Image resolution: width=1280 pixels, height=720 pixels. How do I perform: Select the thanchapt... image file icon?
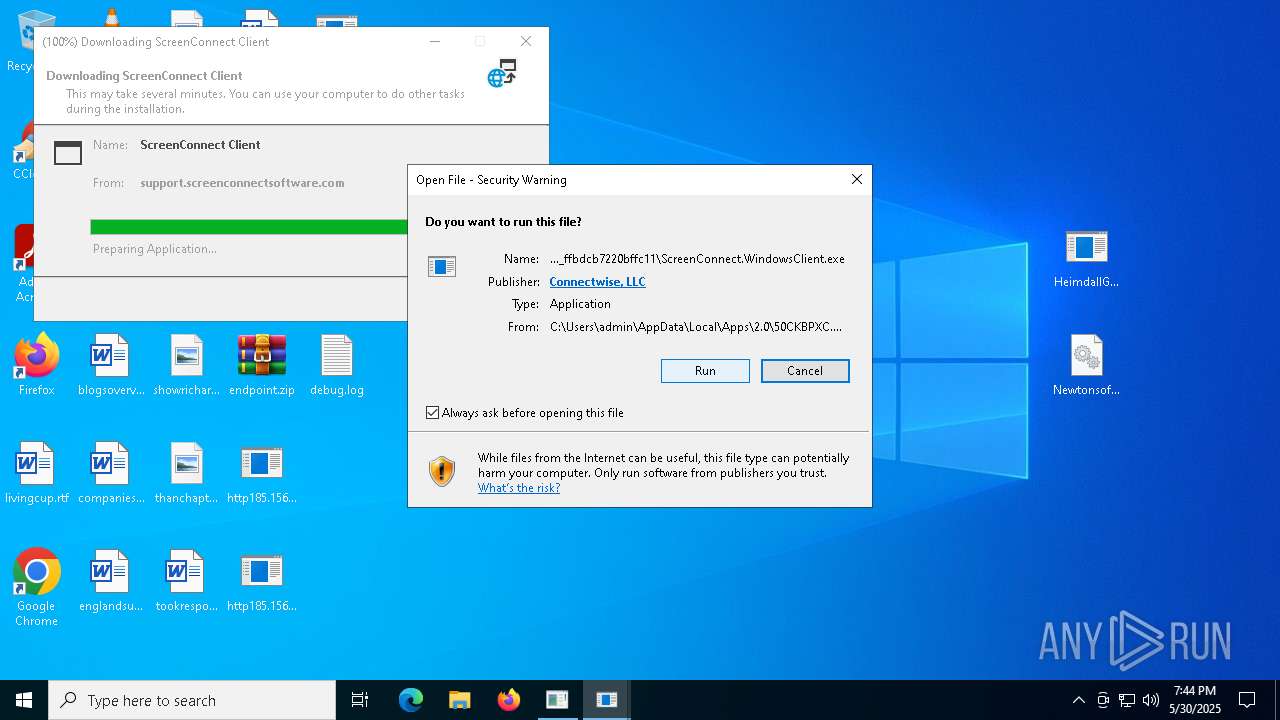(x=186, y=473)
